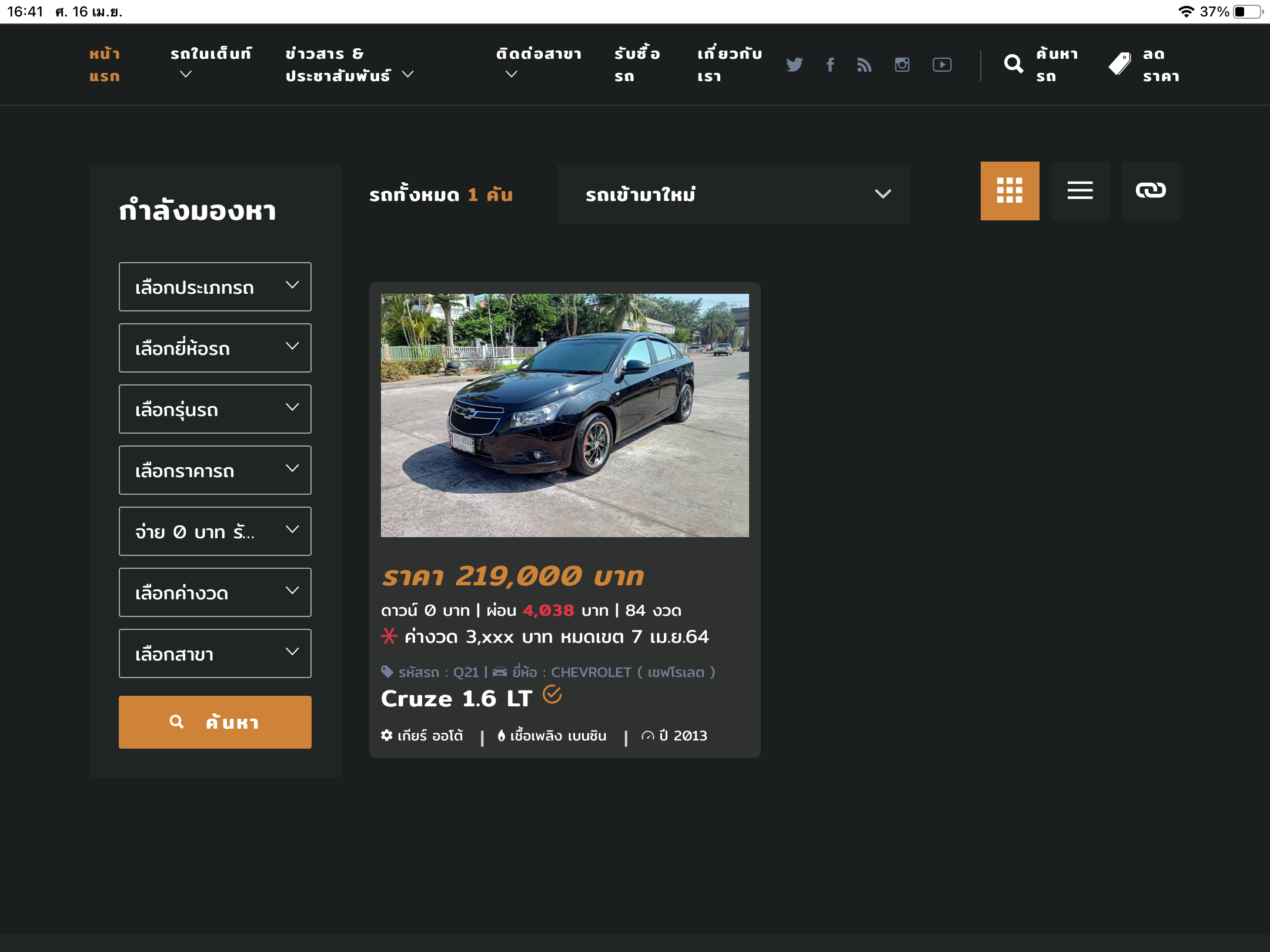
Task: Click the orange ค้นหา search button
Action: 215,722
